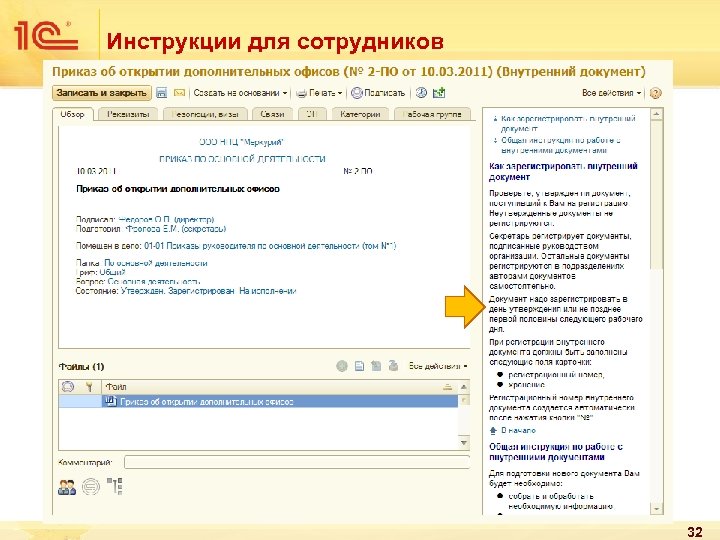Click file list scrollbar up arrow
Image resolution: width=720 pixels, height=540 pixels.
click(464, 387)
